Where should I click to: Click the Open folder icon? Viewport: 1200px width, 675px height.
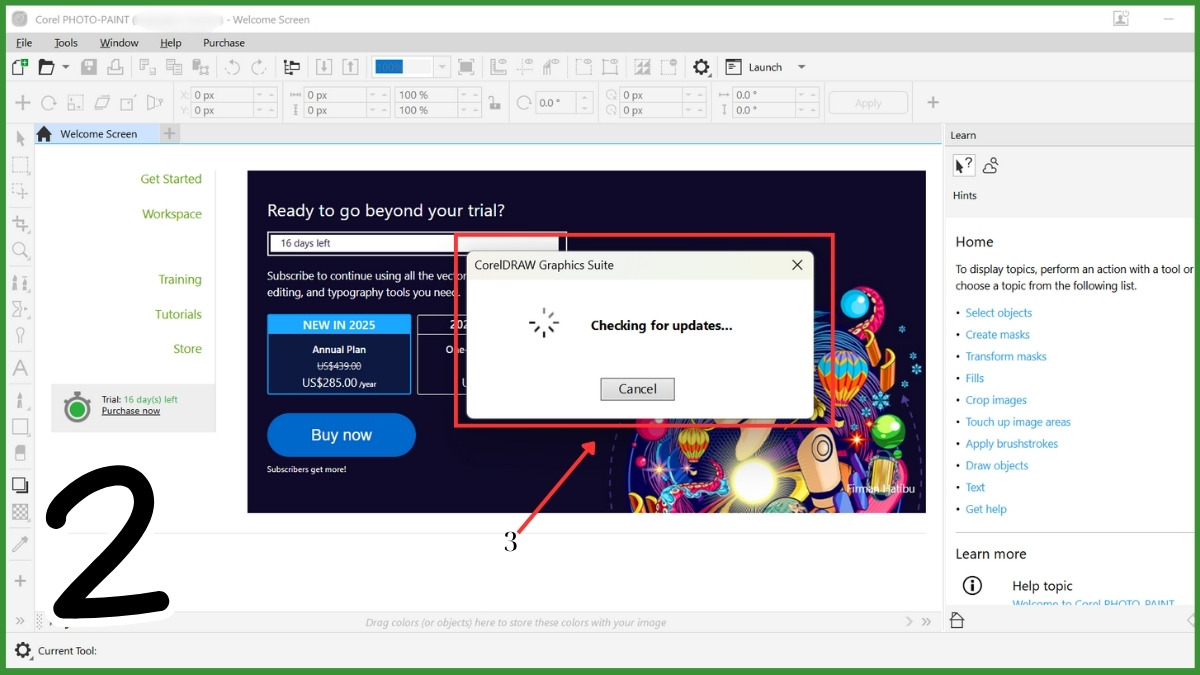(x=46, y=67)
